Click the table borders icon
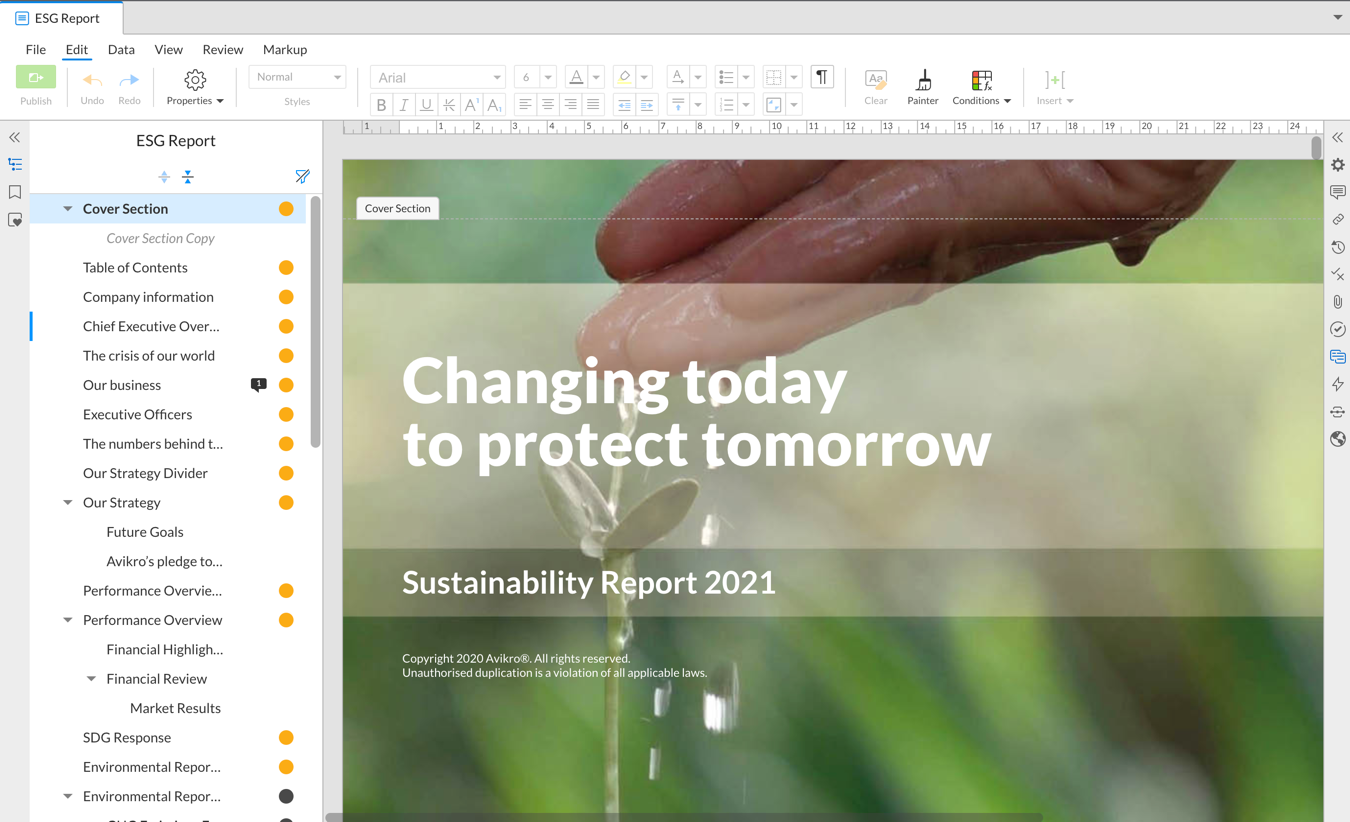The image size is (1350, 822). [x=774, y=77]
